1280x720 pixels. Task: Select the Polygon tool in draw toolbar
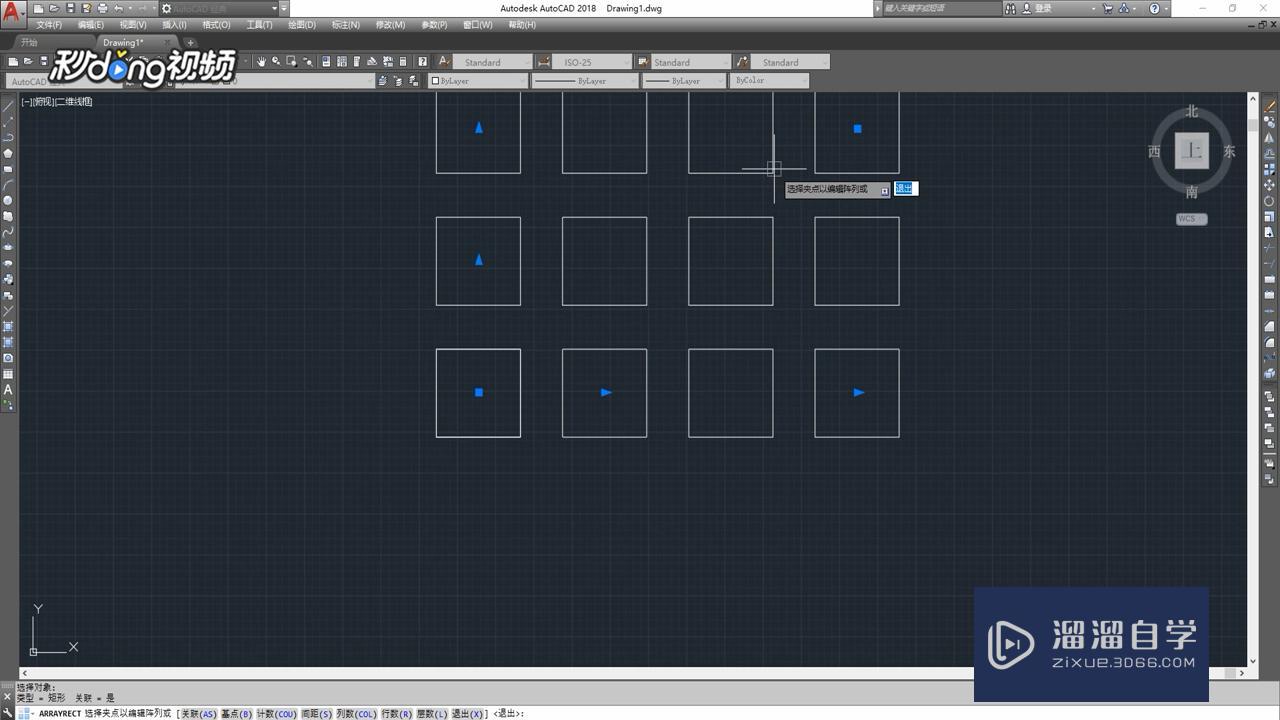[x=8, y=153]
